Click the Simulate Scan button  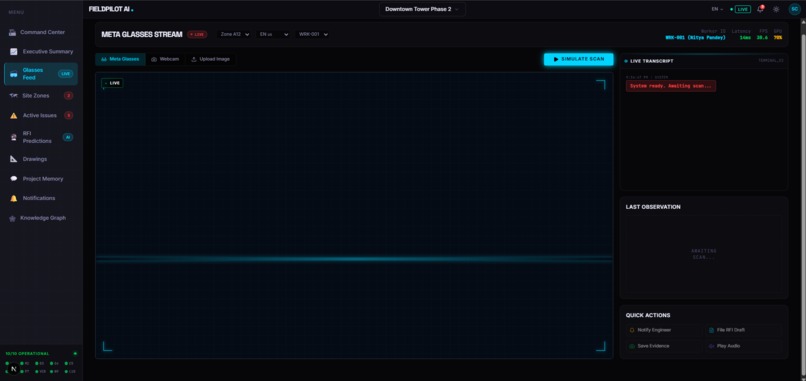tap(578, 60)
